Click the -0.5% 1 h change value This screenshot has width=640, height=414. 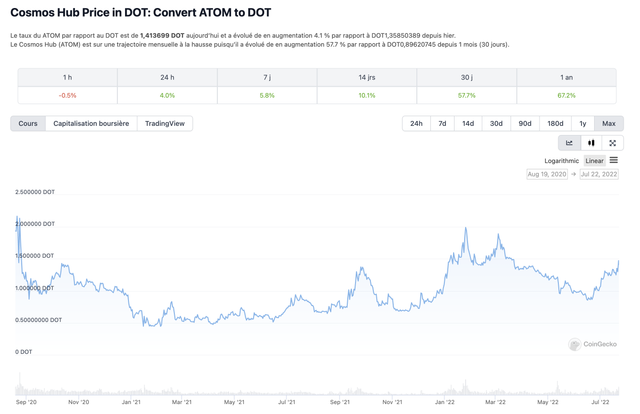[x=67, y=96]
